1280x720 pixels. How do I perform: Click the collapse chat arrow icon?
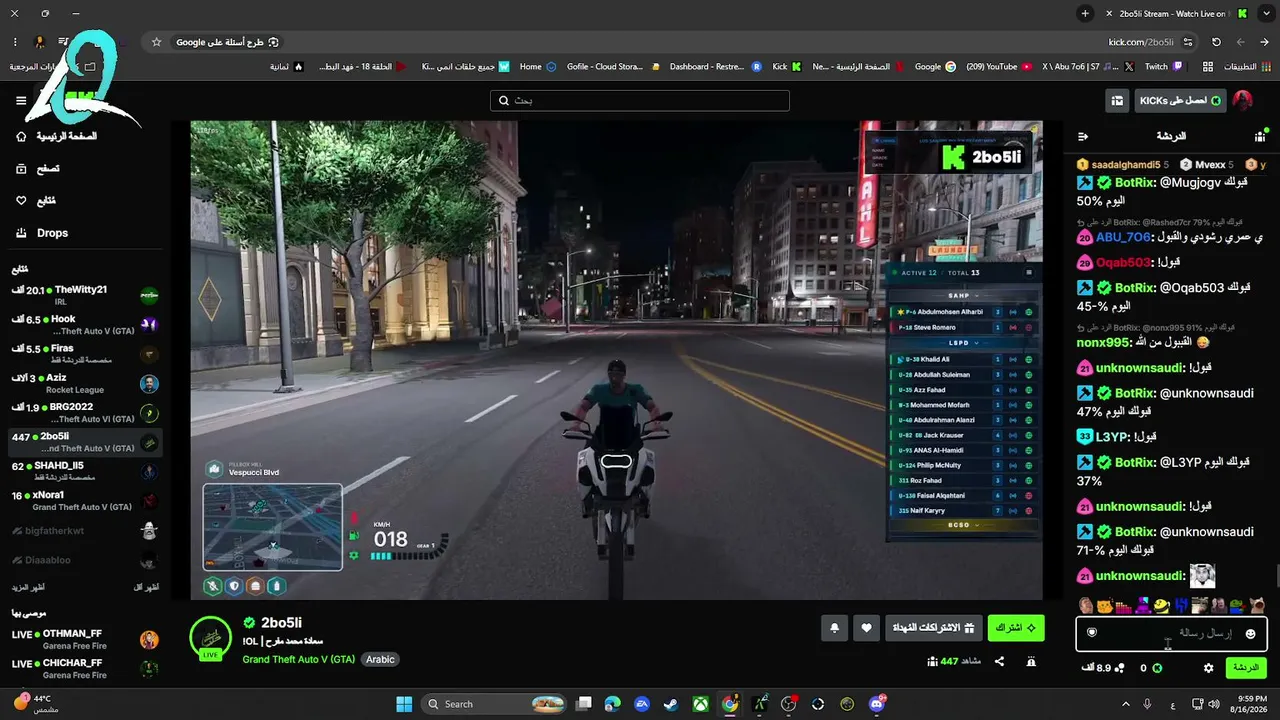point(1082,136)
